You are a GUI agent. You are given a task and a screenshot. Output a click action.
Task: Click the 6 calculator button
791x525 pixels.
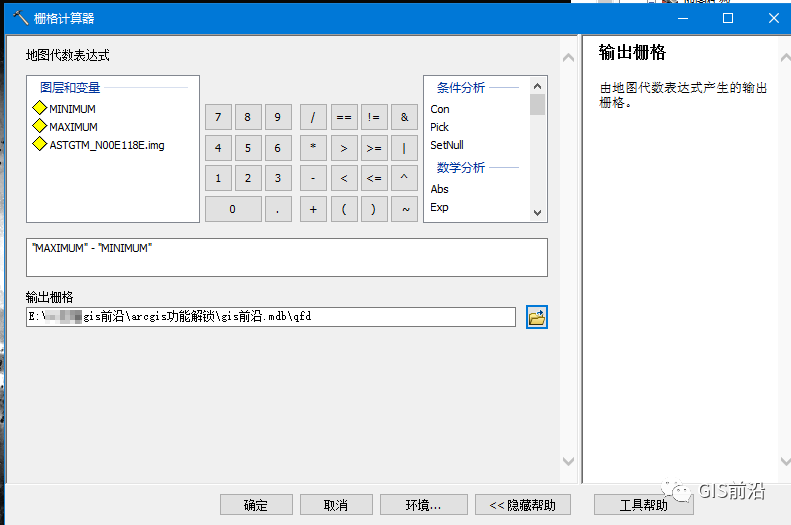(277, 148)
